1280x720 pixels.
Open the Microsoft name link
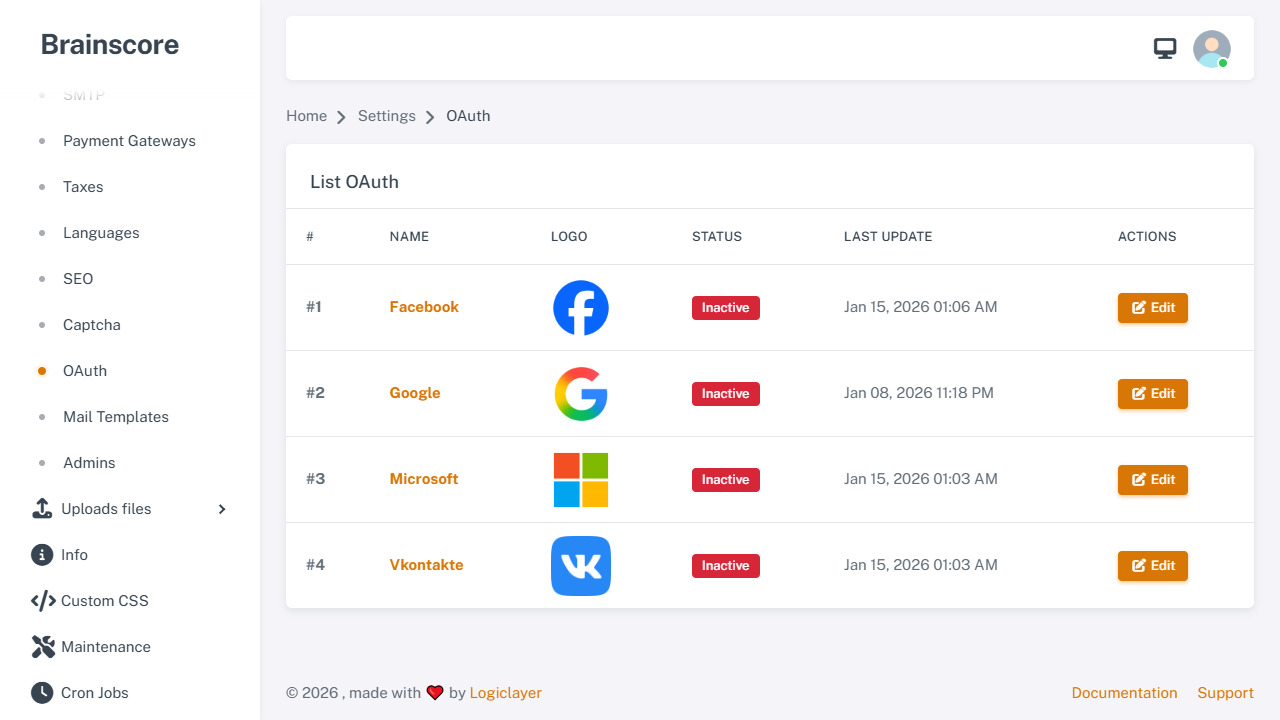[424, 479]
